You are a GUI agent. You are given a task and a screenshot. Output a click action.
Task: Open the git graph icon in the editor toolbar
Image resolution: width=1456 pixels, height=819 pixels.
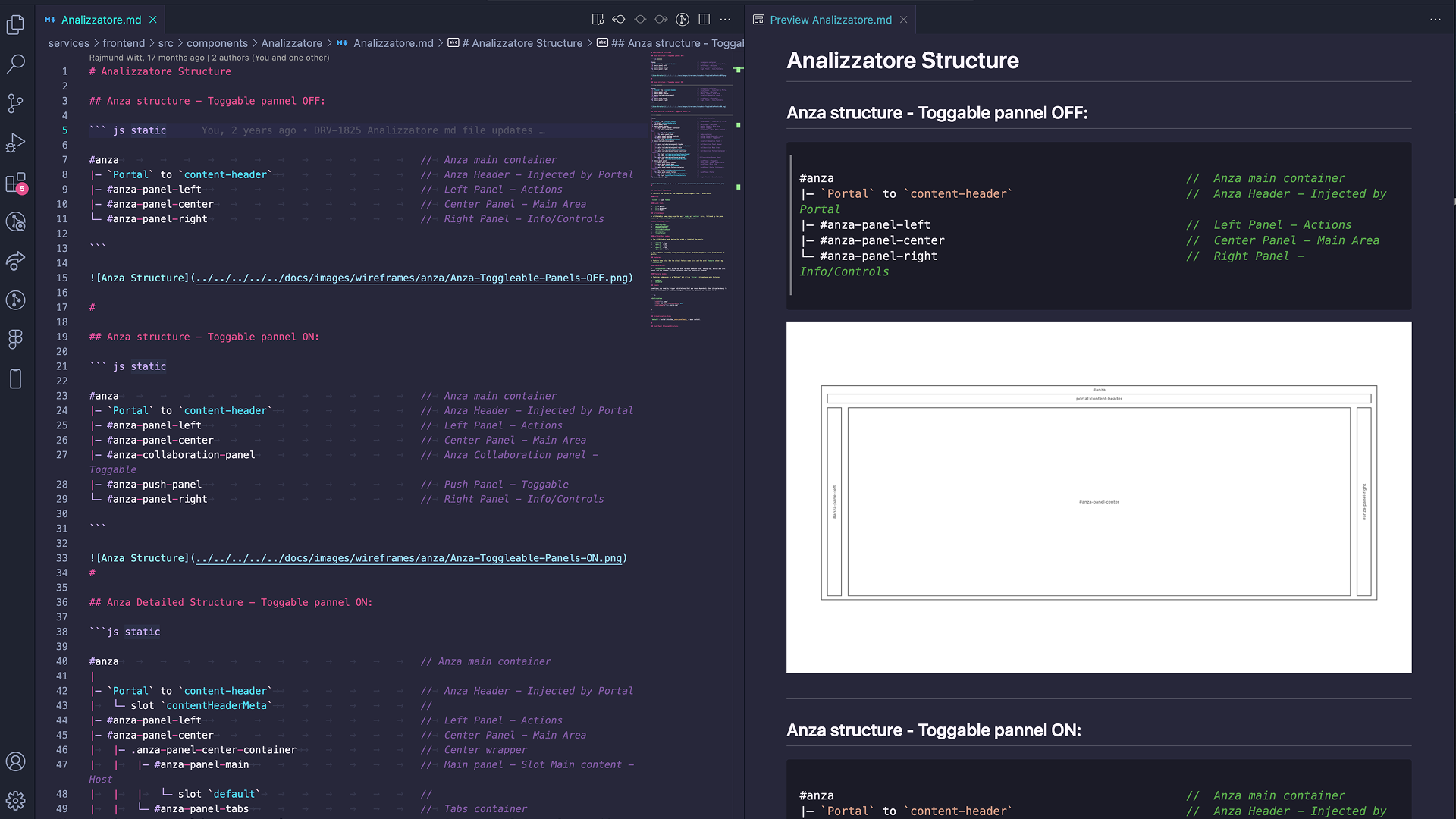(x=683, y=19)
